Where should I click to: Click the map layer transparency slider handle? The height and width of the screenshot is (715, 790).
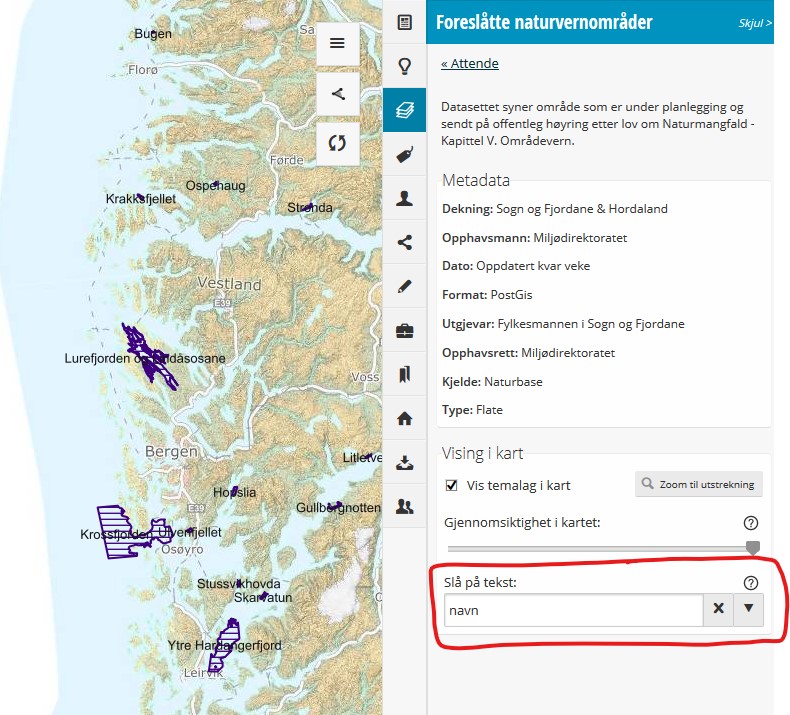(753, 547)
